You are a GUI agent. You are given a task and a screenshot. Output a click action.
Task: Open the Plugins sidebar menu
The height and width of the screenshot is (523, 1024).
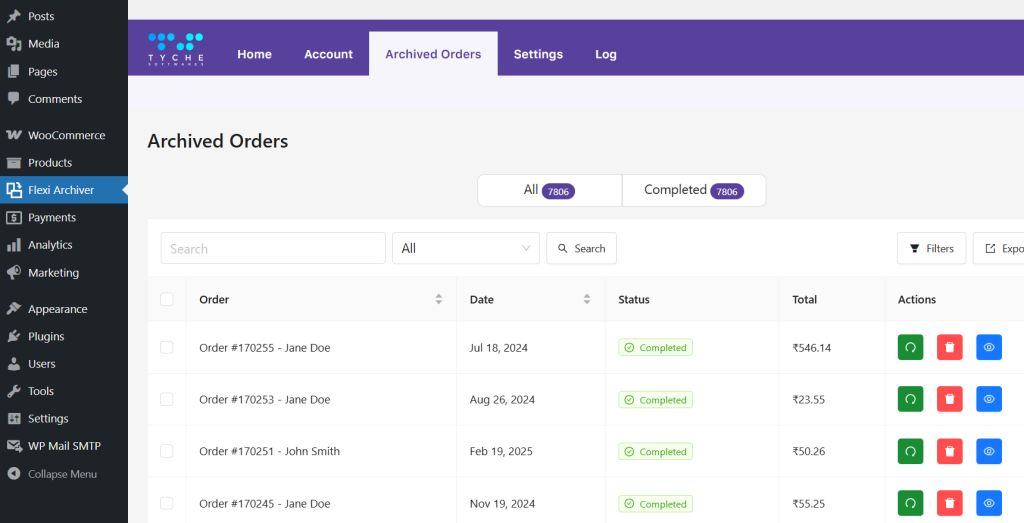pos(46,336)
